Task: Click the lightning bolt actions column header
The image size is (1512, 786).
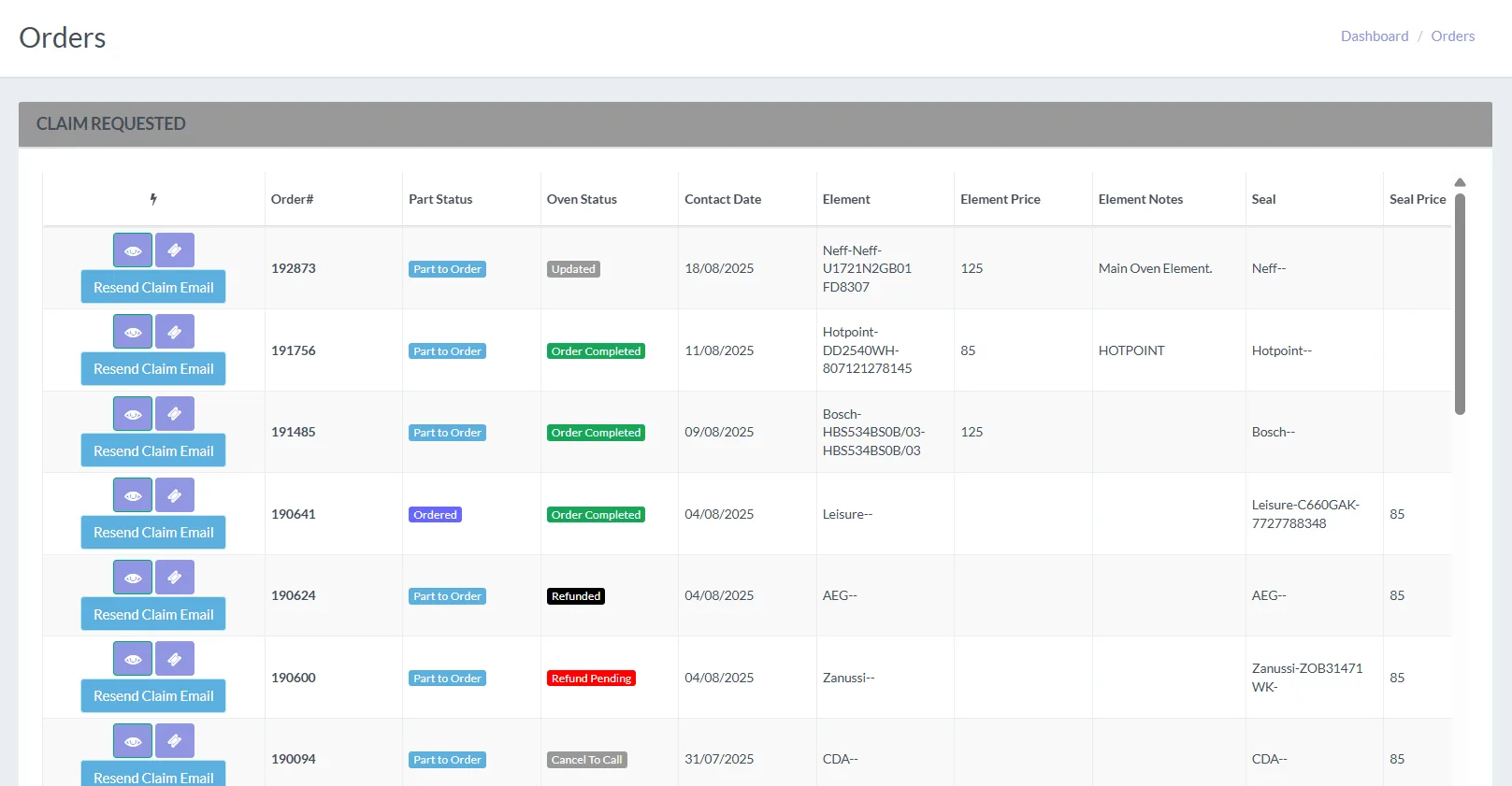Action: [x=153, y=199]
